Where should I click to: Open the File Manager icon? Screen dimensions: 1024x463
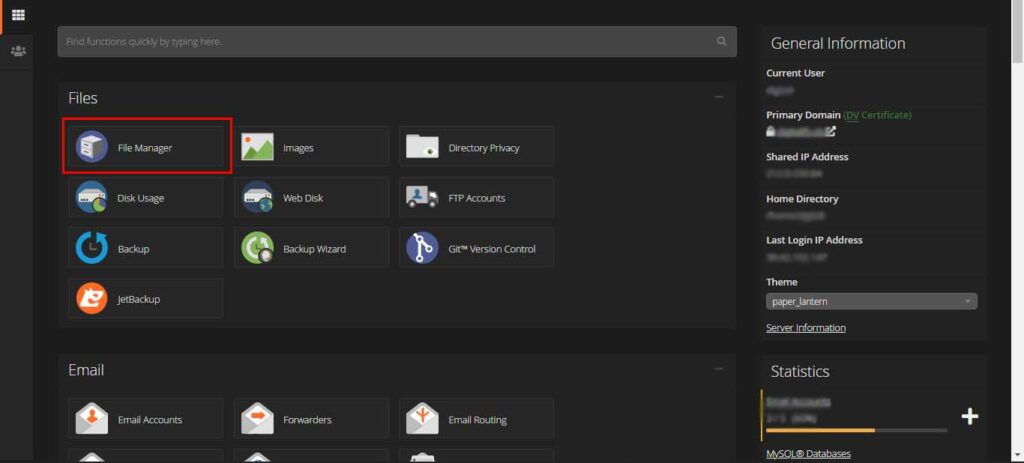91,146
